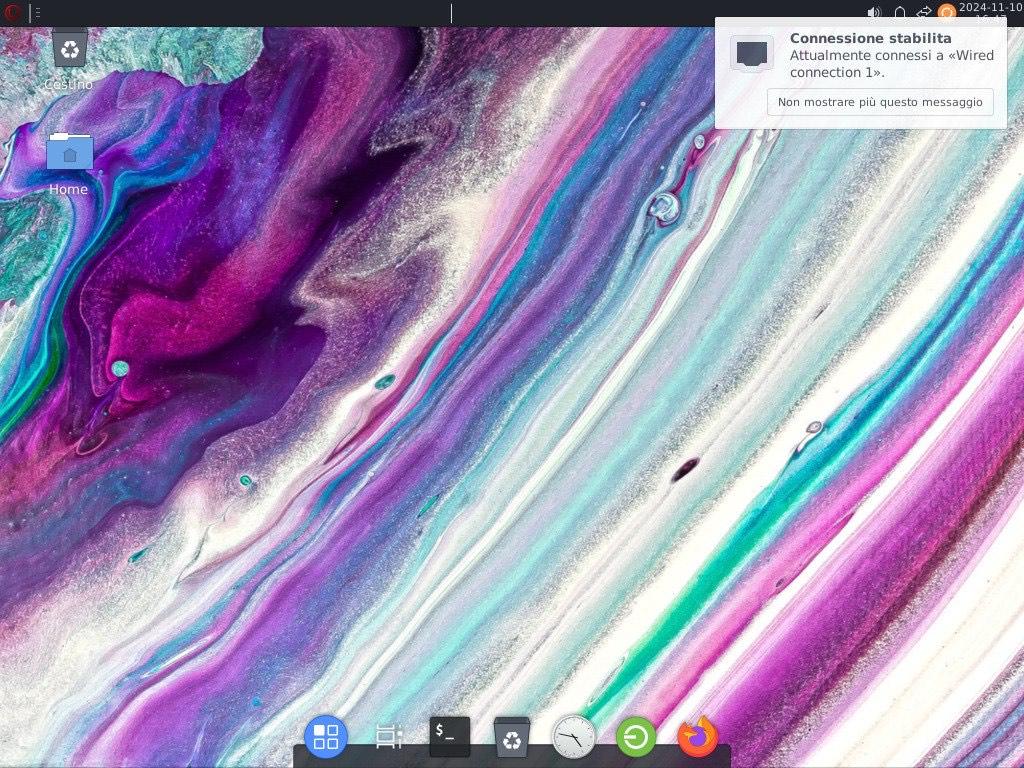
Task: Launch Firefox from the dock
Action: coord(698,738)
